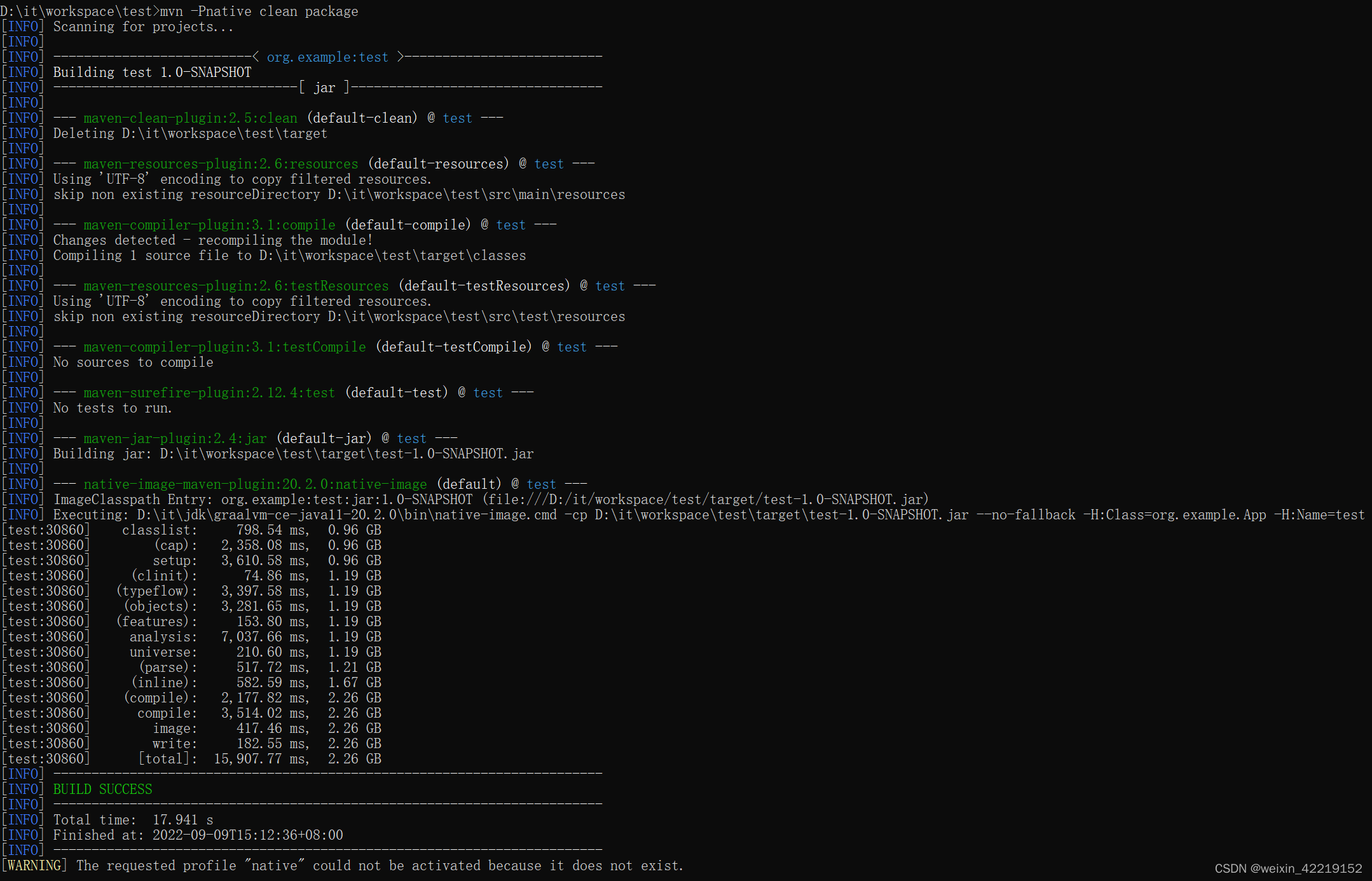Click the 'image:' row value 417.46 ms
The image size is (1372, 881).
coord(272,728)
